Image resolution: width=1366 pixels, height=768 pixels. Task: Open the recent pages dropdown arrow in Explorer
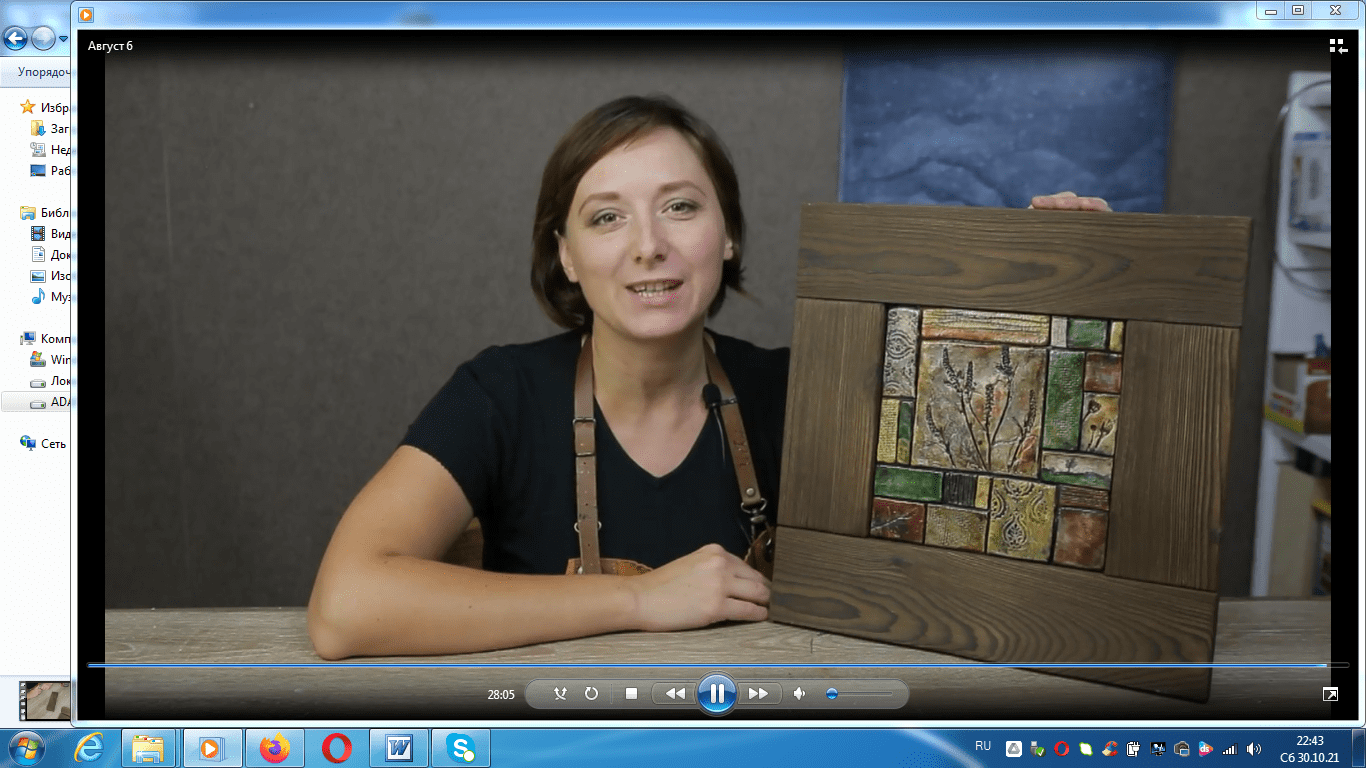pos(64,39)
